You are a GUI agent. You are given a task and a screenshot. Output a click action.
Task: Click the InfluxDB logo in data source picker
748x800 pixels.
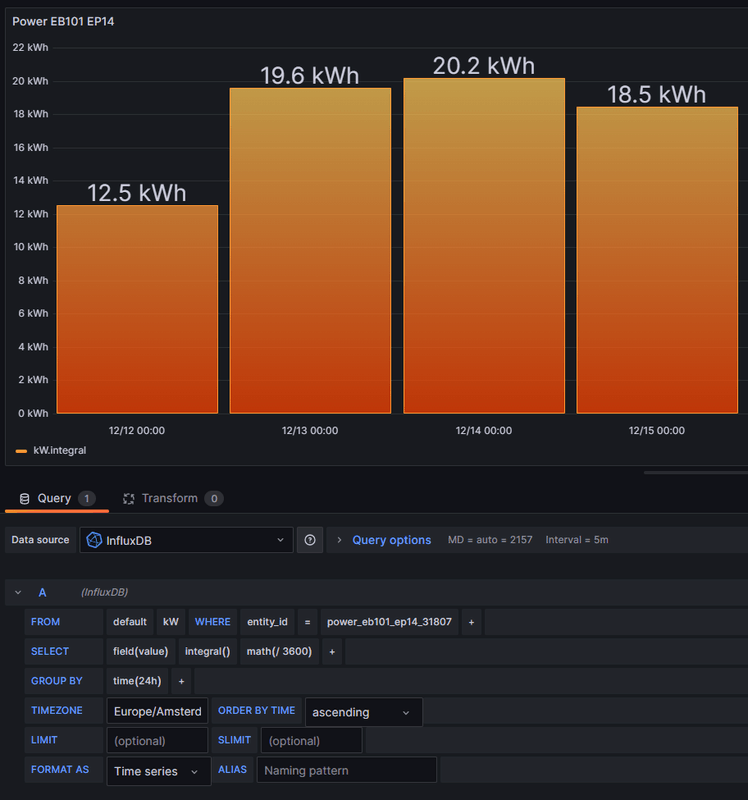click(94, 540)
